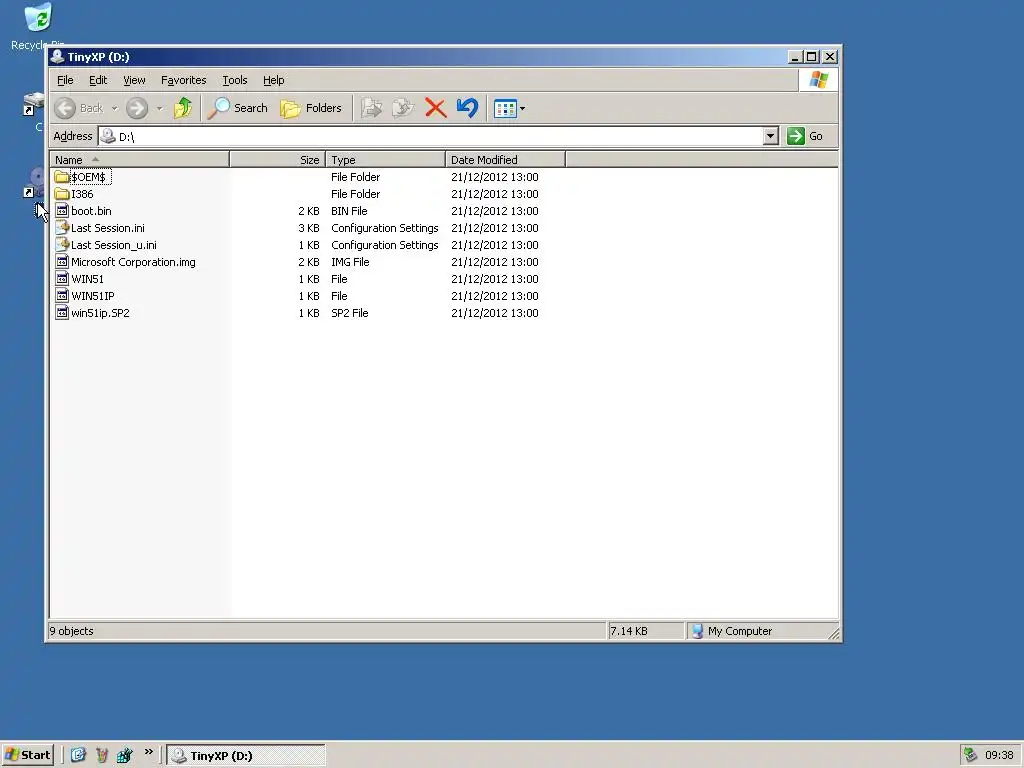Click the 'win51ip.SP2' file name
Viewport: 1024px width, 768px height.
101,313
